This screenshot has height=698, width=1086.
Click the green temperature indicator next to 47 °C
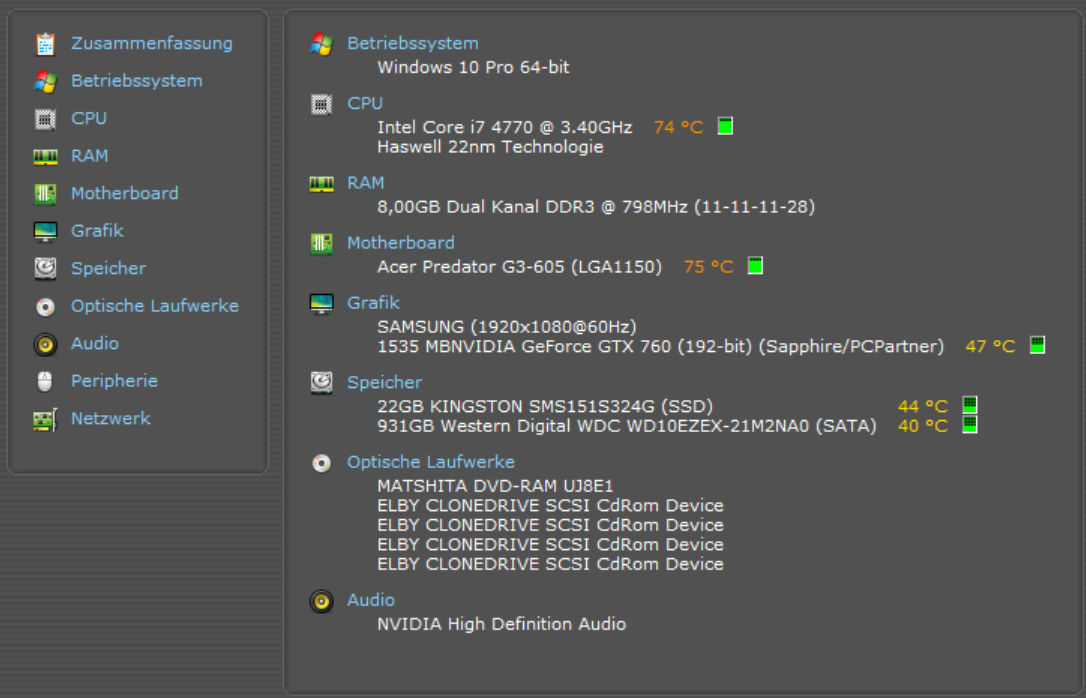(x=1037, y=345)
